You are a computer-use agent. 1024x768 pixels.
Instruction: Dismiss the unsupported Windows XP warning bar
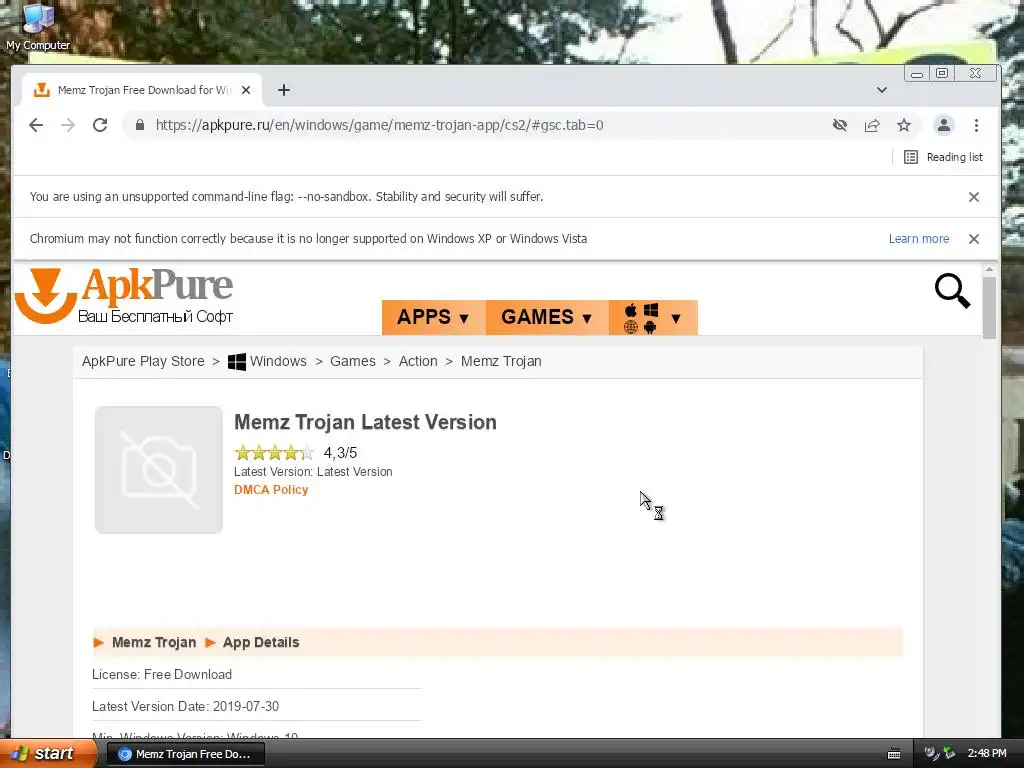pos(974,239)
